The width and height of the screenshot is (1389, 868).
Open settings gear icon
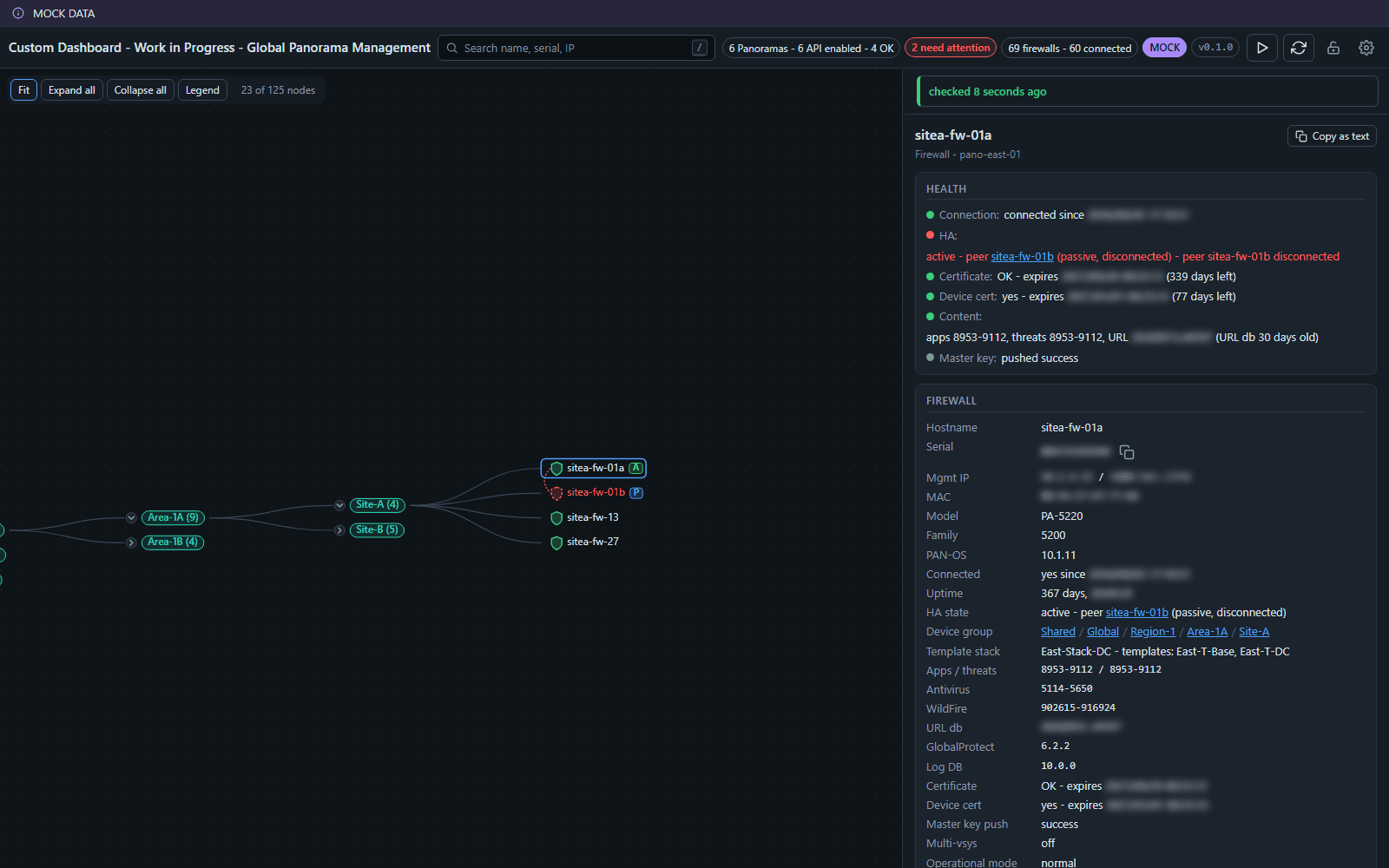pos(1366,48)
